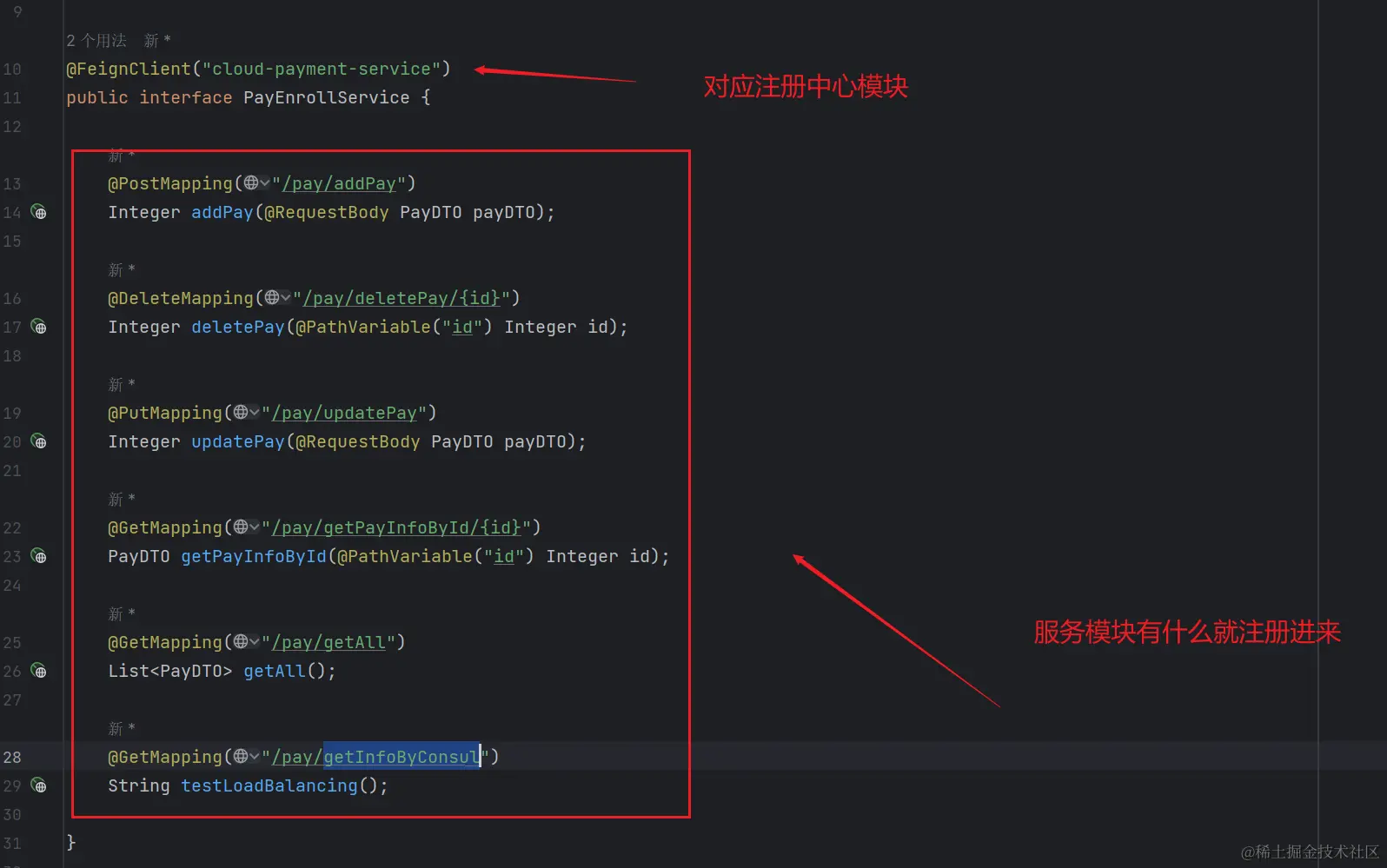
Task: Click the '新 *' hint above @PostMapping
Action: 122,156
